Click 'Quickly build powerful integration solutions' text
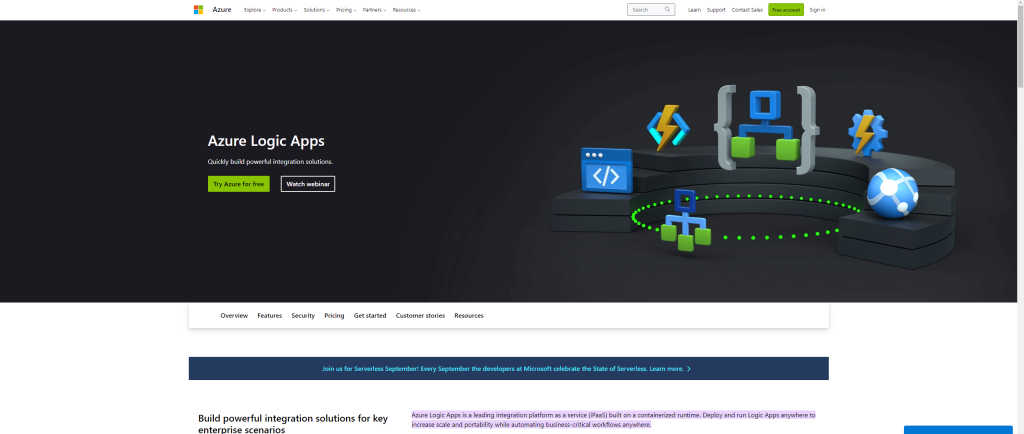This screenshot has width=1024, height=434. click(x=270, y=161)
